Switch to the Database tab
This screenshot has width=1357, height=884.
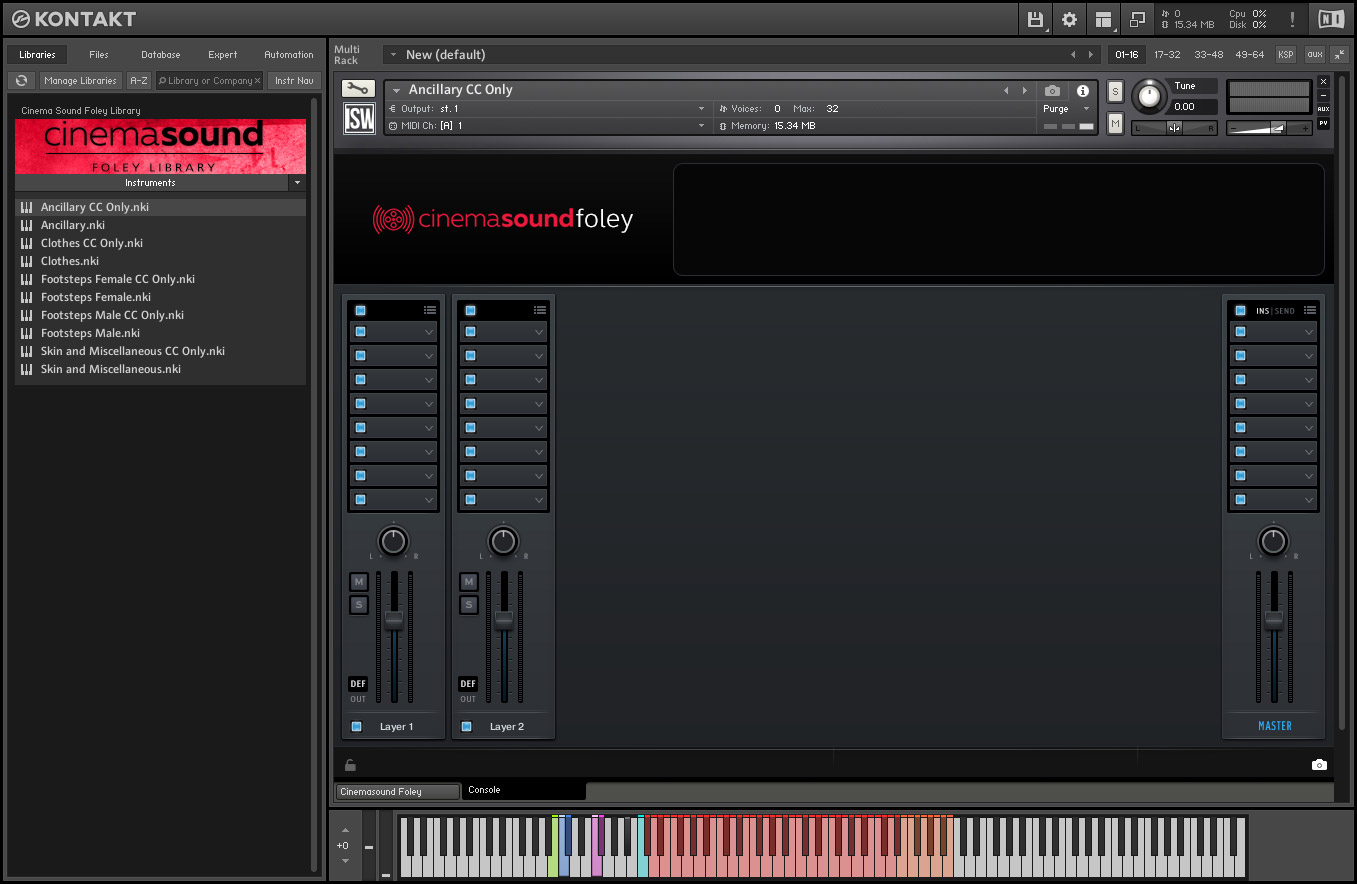(160, 55)
